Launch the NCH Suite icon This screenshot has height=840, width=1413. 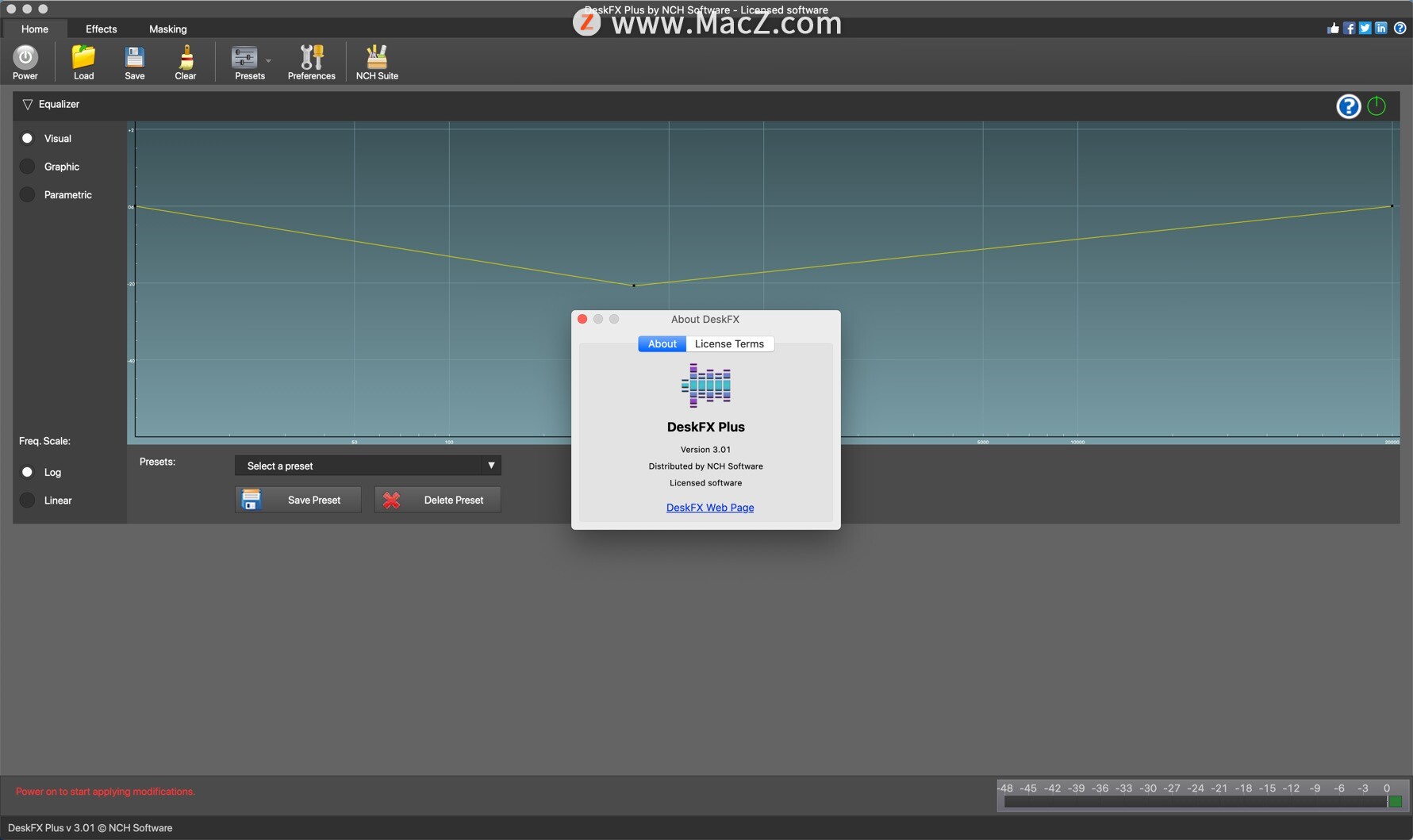coord(377,62)
